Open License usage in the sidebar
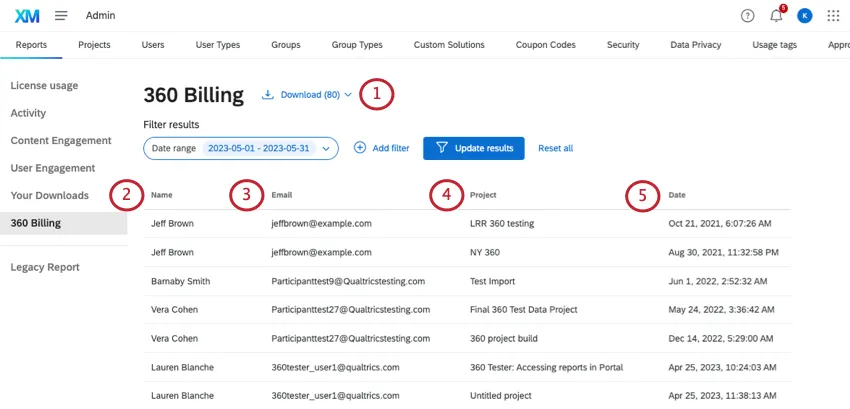850x409 pixels. pyautogui.click(x=44, y=86)
